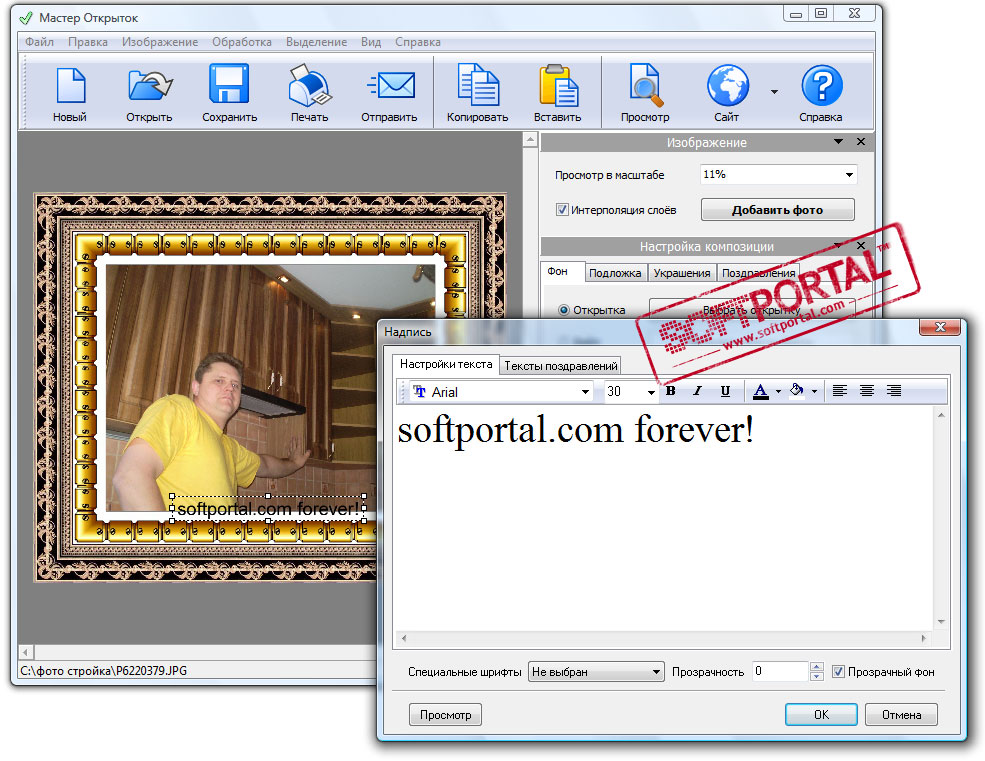Switch to the Настройки текста tab
This screenshot has width=985, height=761.
(x=446, y=364)
